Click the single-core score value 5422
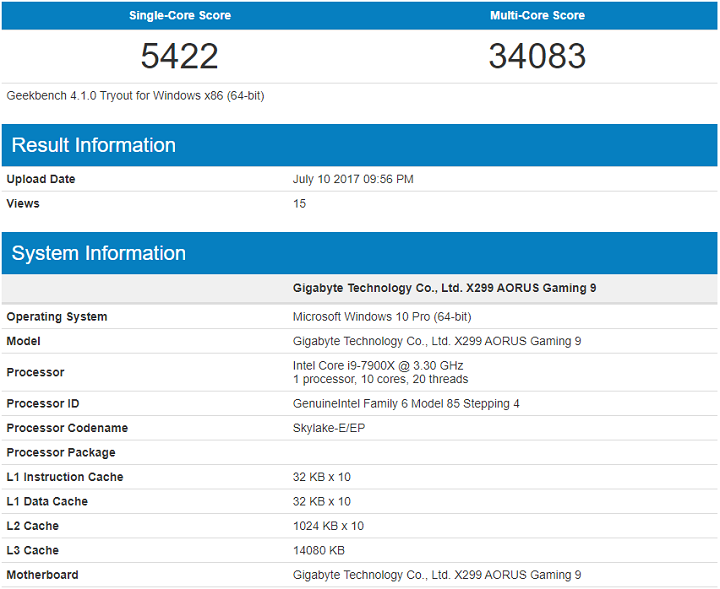 coord(180,56)
